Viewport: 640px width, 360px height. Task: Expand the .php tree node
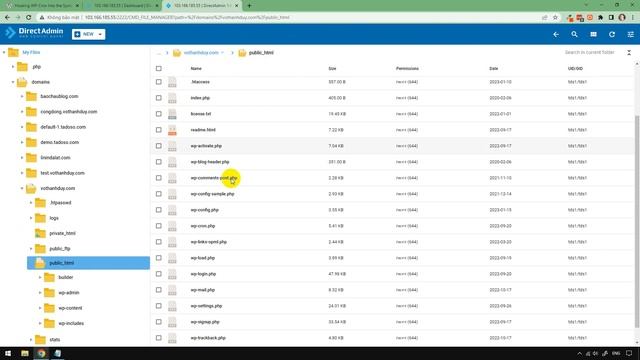tap(13, 67)
